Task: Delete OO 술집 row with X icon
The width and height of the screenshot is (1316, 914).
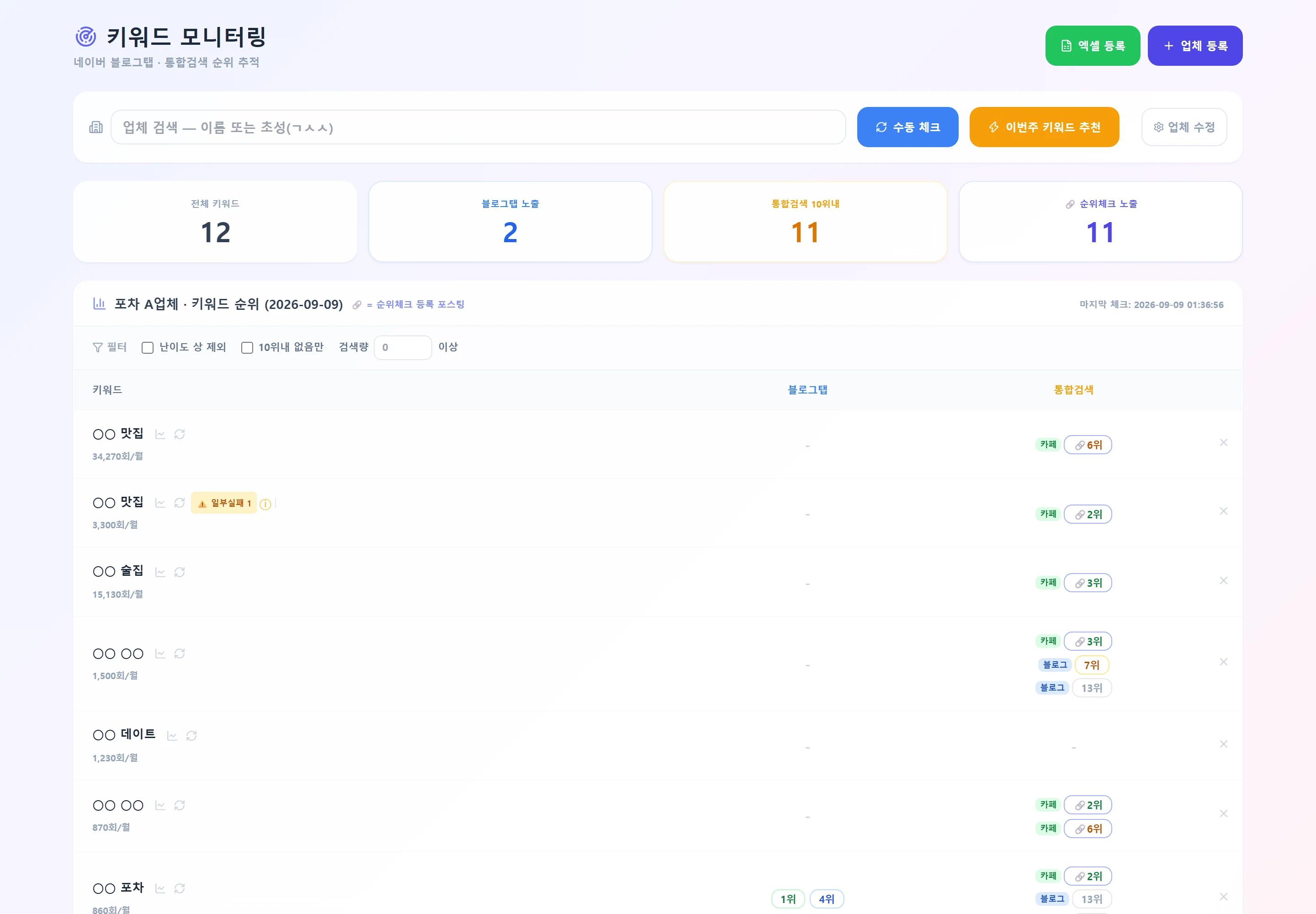Action: 1223,581
